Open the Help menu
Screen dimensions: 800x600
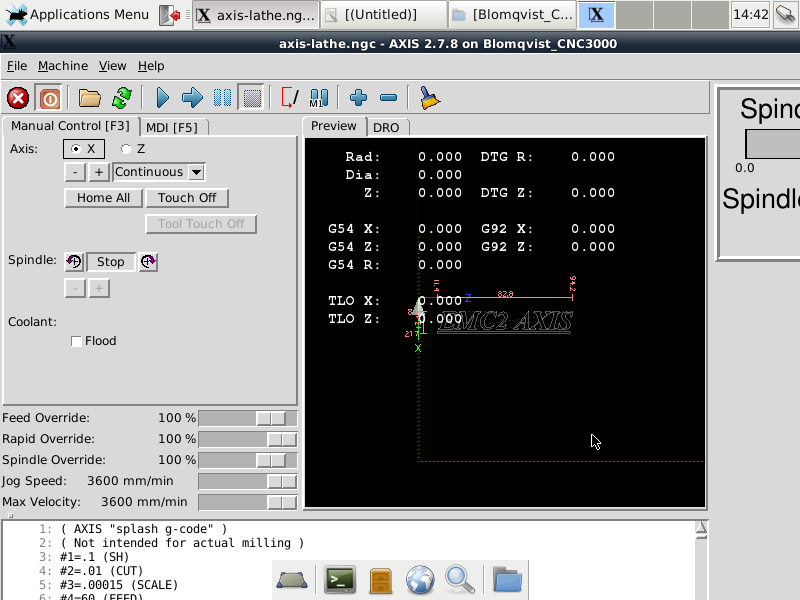point(151,66)
